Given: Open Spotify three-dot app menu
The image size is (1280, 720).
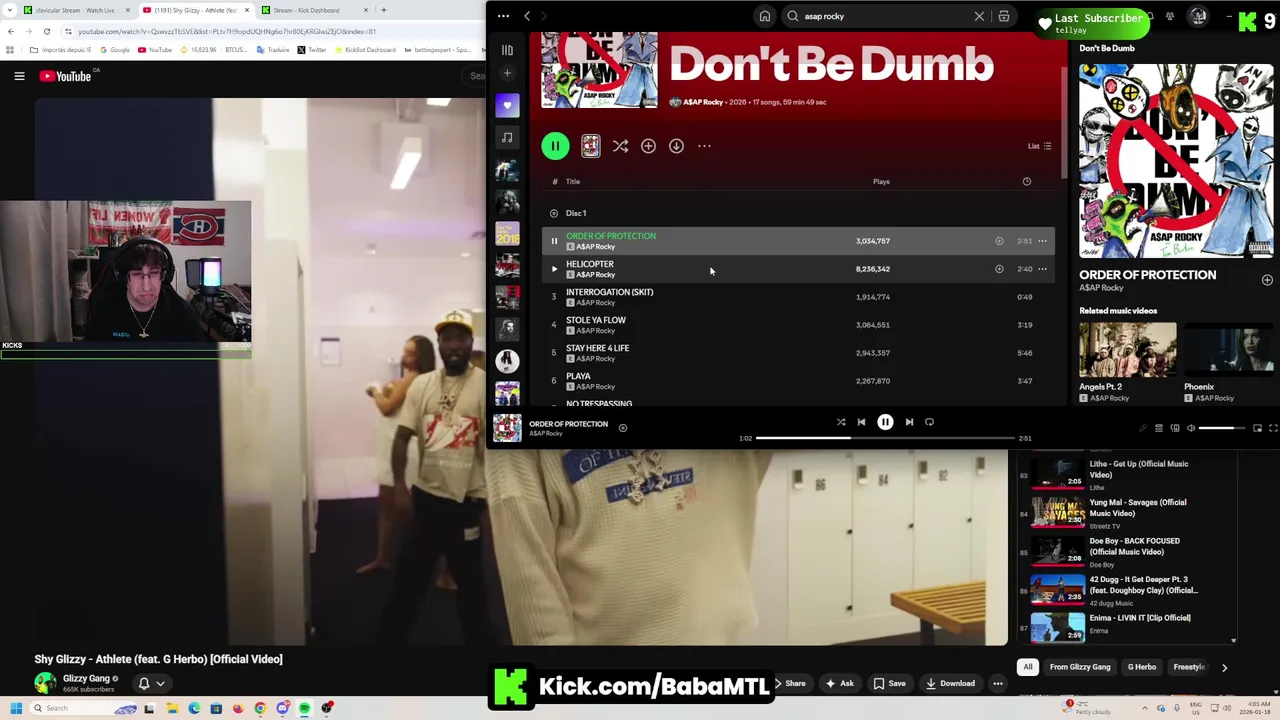Looking at the screenshot, I should point(503,16).
